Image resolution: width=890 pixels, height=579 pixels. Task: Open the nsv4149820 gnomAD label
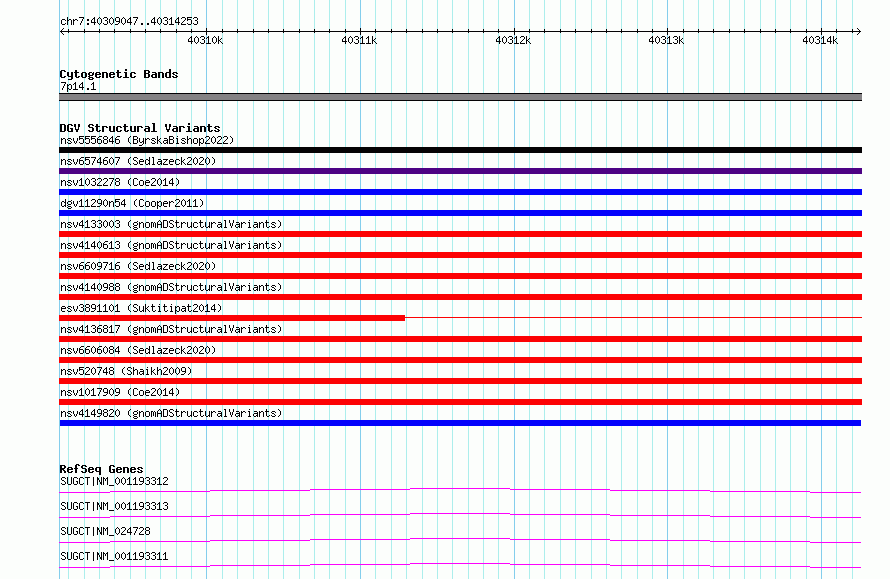[171, 413]
